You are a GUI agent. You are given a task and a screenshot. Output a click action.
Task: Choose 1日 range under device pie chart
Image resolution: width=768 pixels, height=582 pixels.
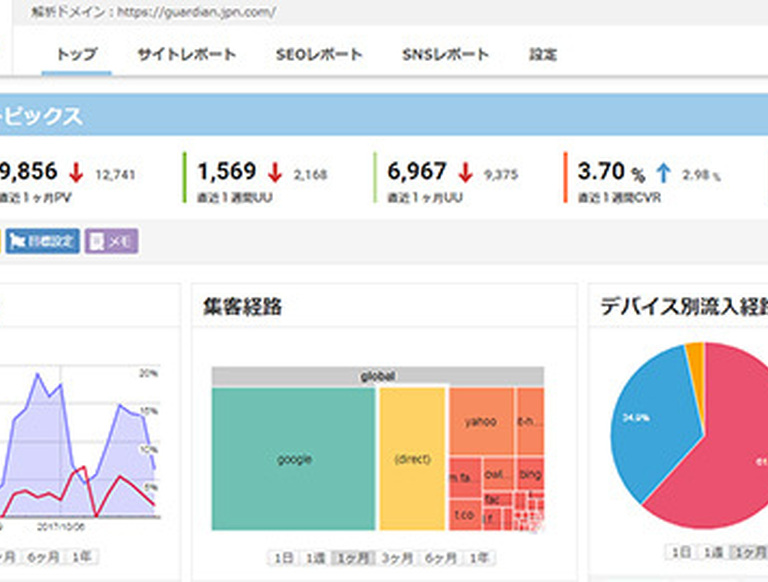(x=681, y=552)
